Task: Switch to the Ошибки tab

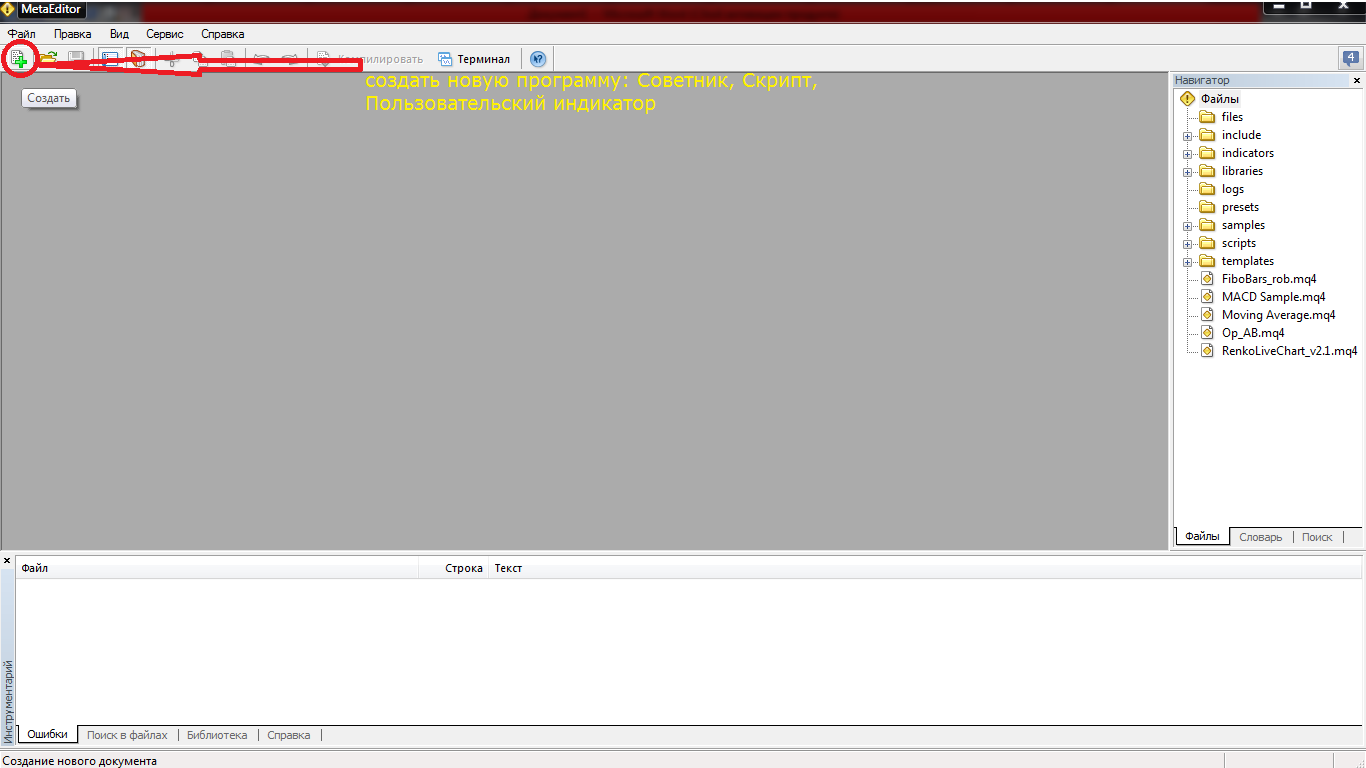Action: (x=47, y=734)
